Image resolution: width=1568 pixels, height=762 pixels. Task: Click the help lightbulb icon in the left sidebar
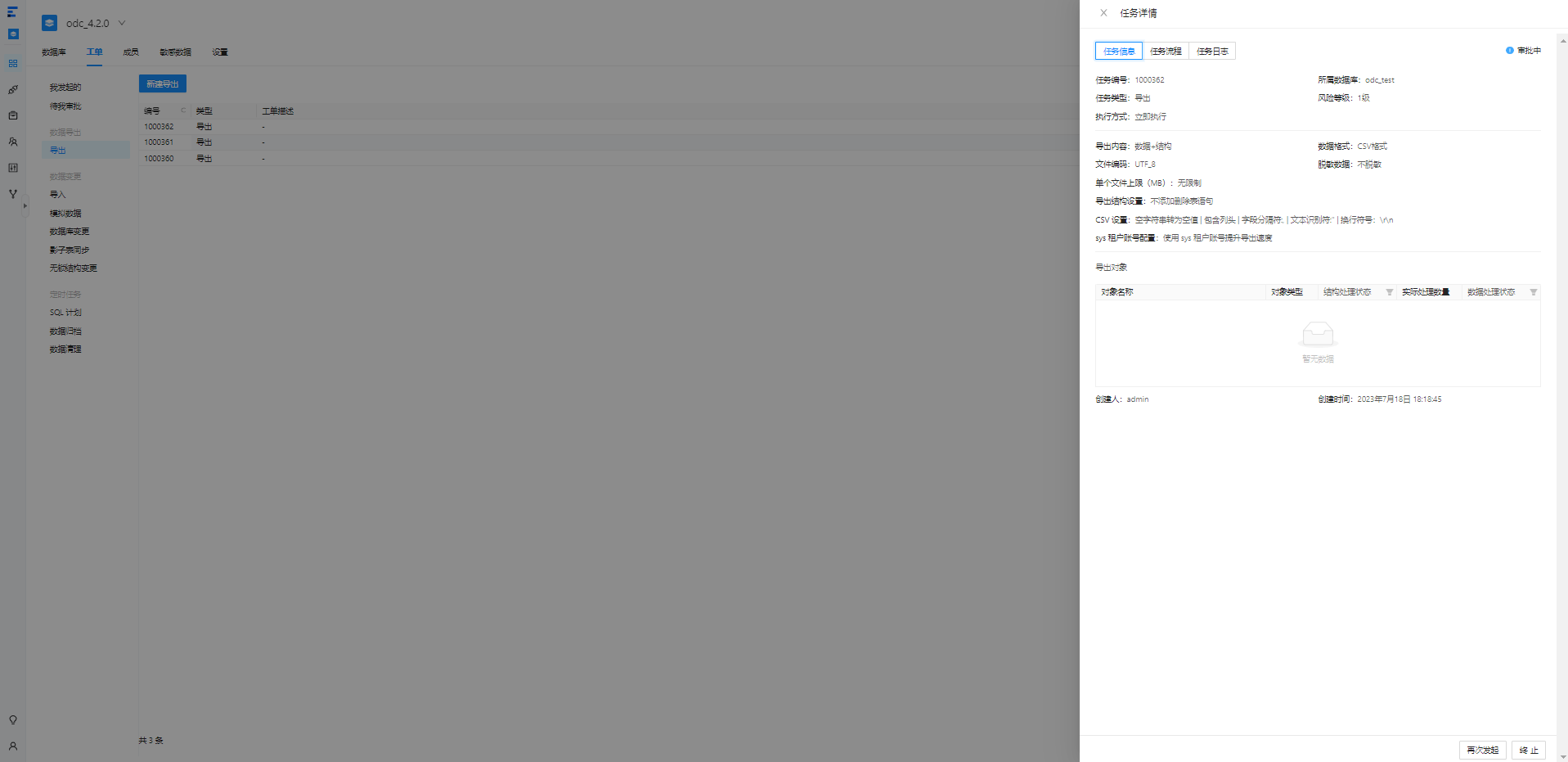coord(13,720)
